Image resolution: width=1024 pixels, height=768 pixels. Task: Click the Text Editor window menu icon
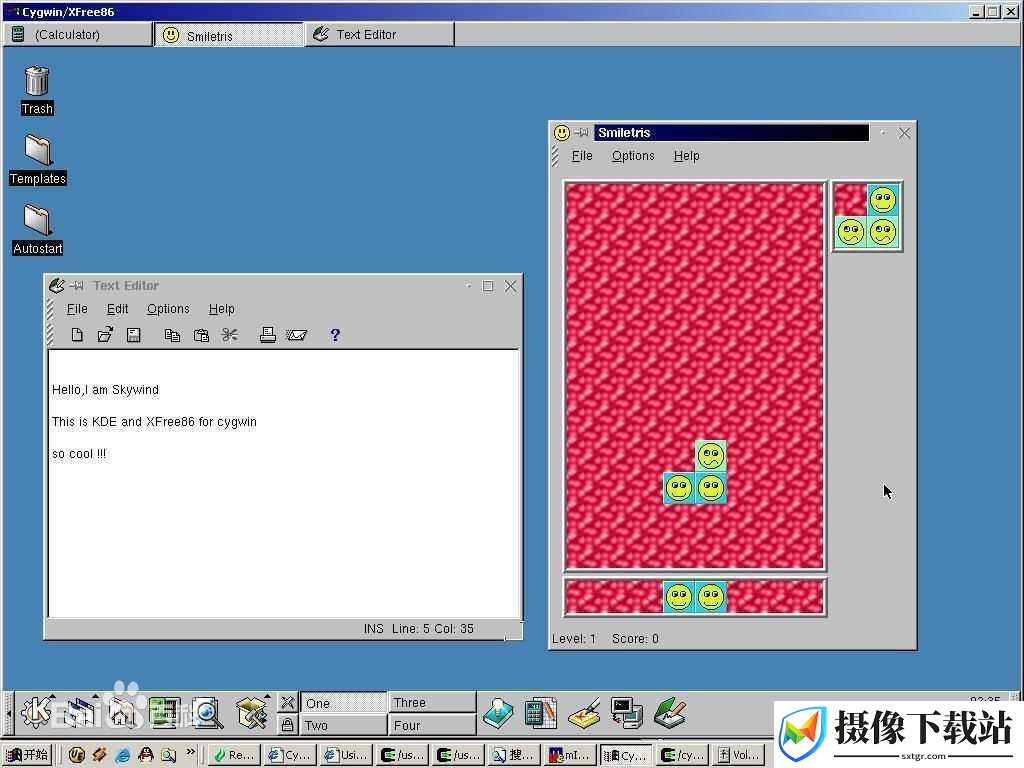pyautogui.click(x=57, y=285)
